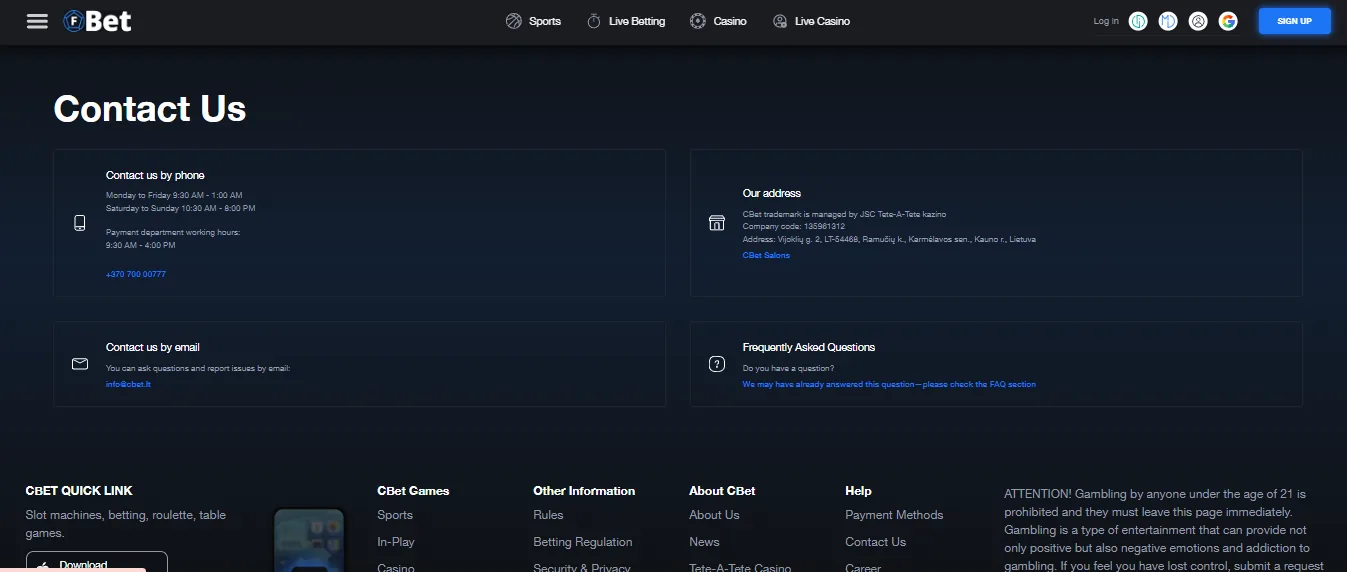The width and height of the screenshot is (1347, 572).
Task: Click the CBet logo
Action: click(x=97, y=21)
